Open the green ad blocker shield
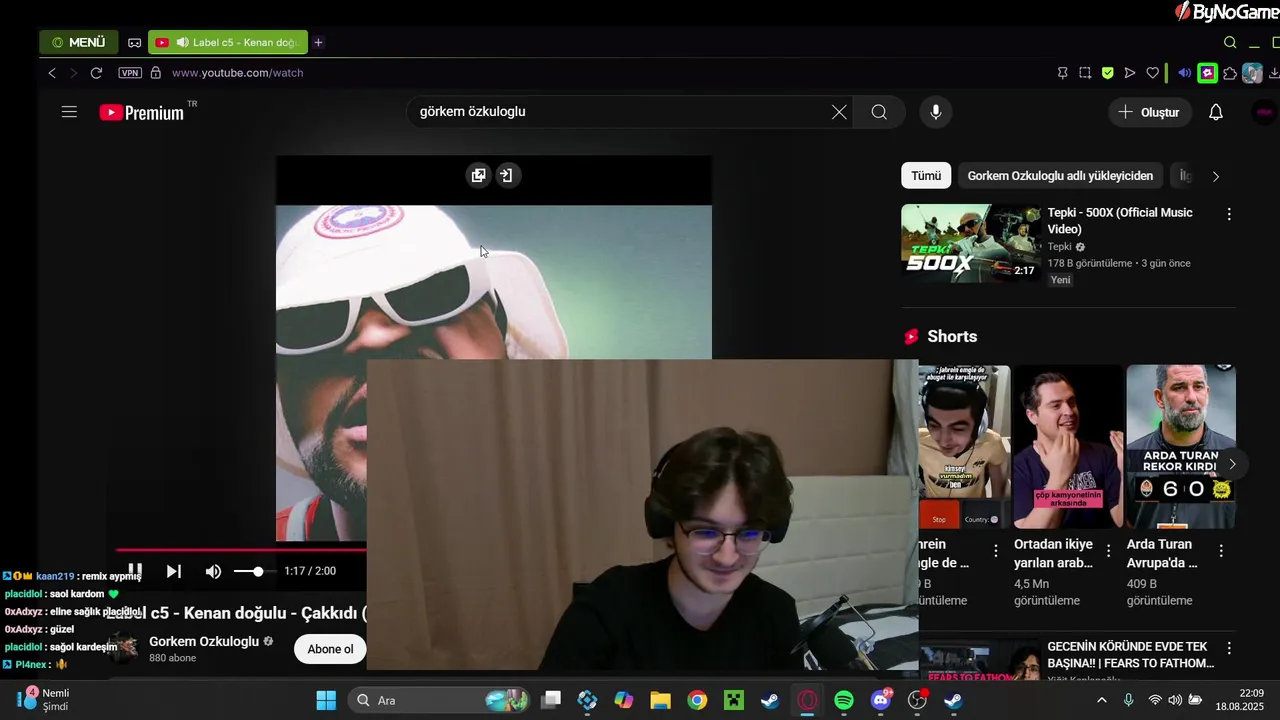 (x=1108, y=73)
